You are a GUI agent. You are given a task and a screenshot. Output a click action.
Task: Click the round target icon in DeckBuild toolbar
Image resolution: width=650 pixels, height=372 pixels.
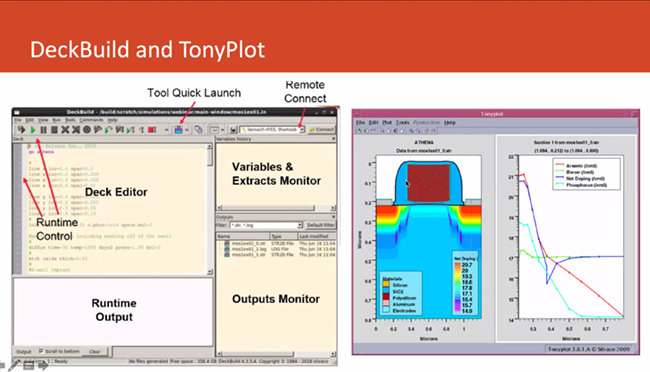click(87, 130)
